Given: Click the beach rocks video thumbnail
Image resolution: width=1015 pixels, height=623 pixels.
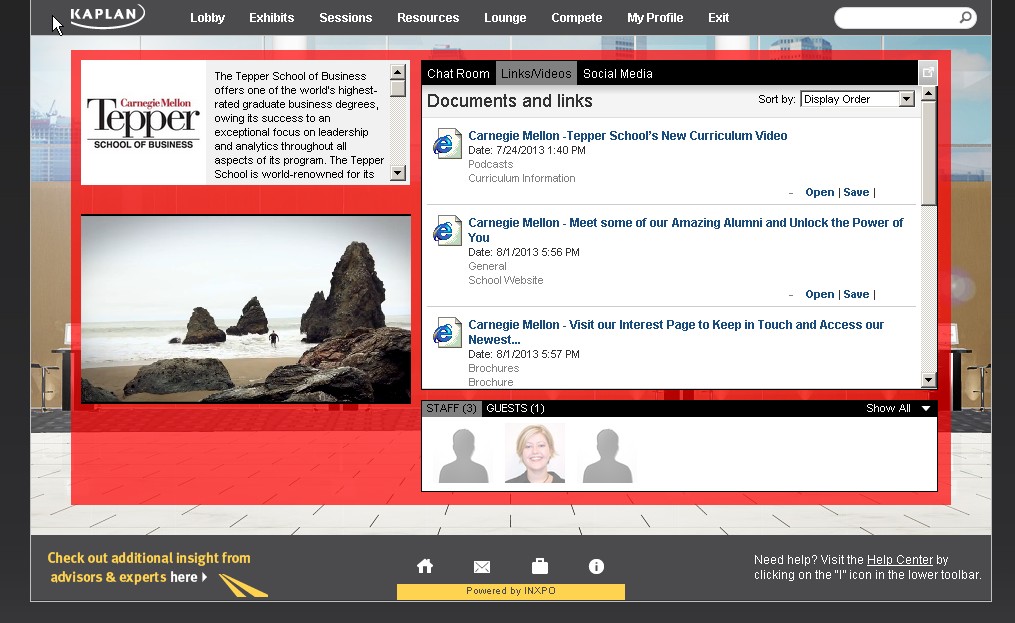Looking at the screenshot, I should pos(246,309).
